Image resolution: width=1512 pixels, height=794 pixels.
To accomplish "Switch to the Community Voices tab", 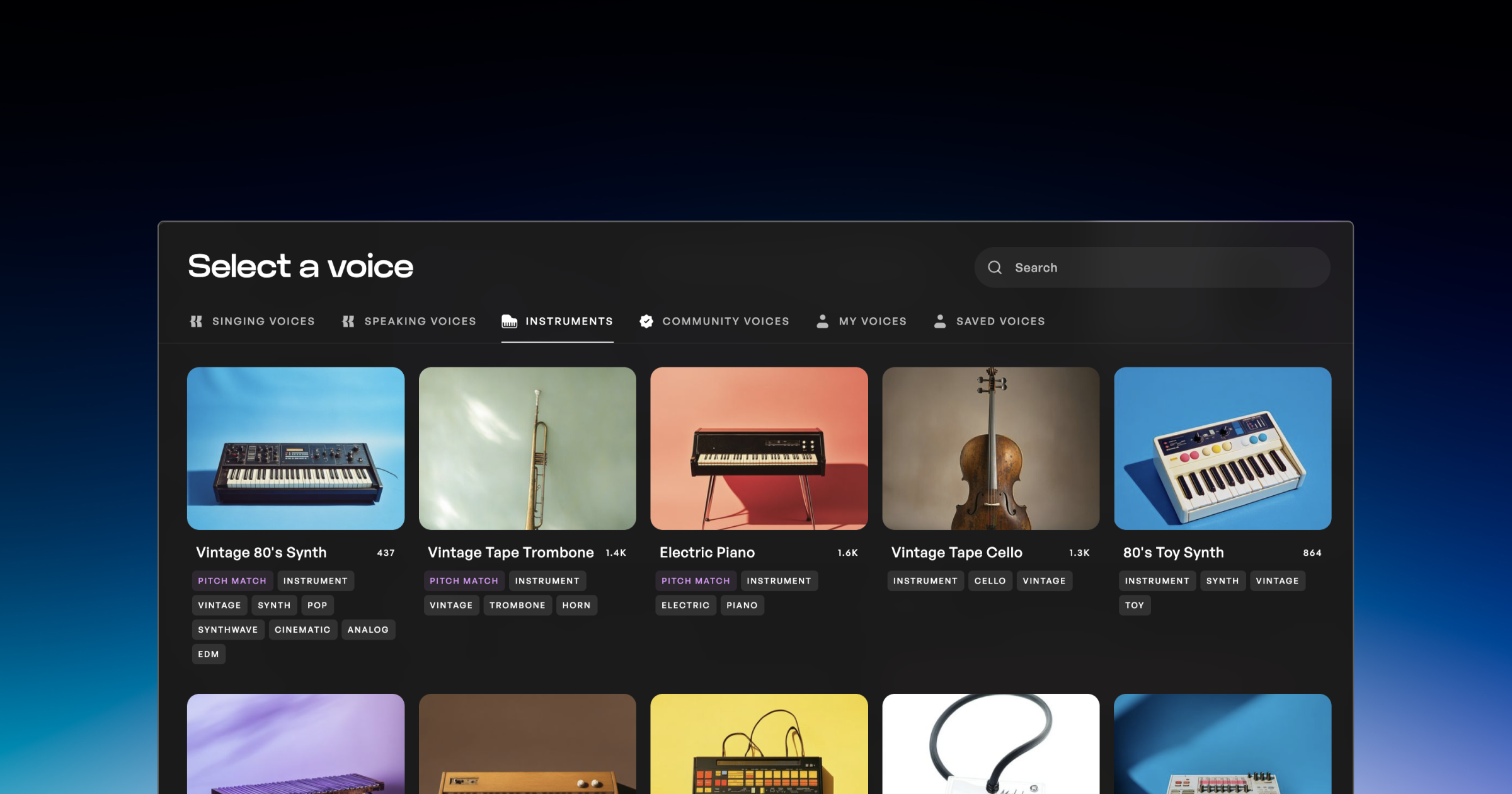I will [x=725, y=321].
